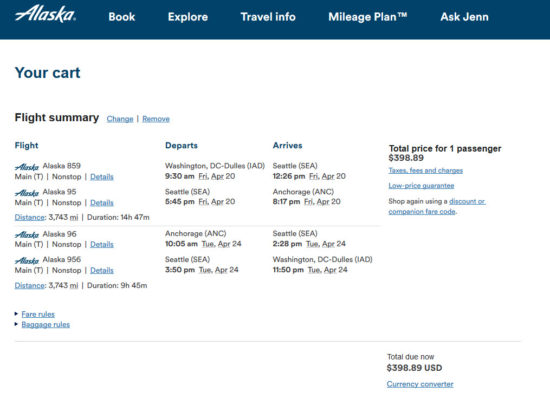This screenshot has width=550, height=393.
Task: Open Taxes, fees and charges link
Action: click(x=425, y=171)
